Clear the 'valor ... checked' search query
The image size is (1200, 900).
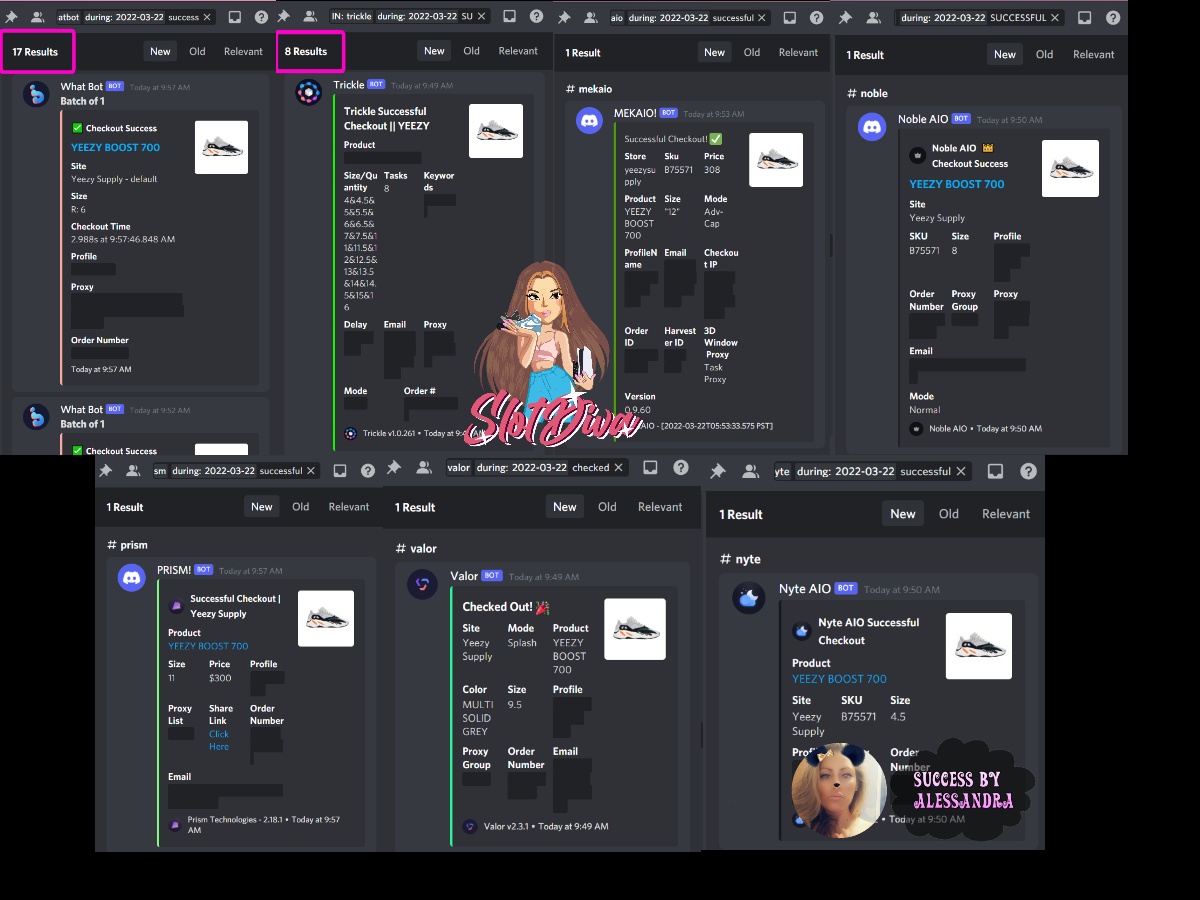click(619, 467)
